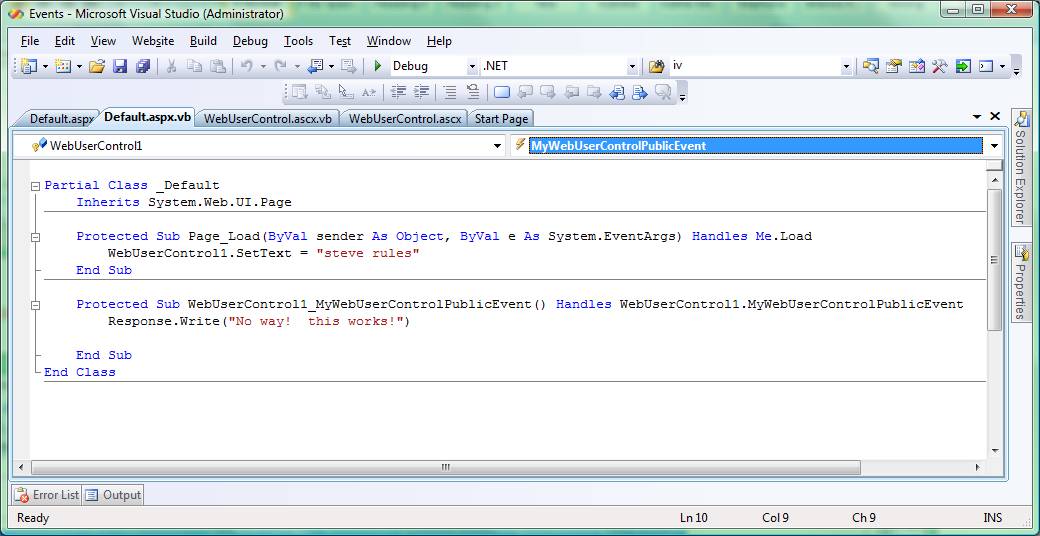Click the Cut scissors icon
This screenshot has width=1040, height=536.
(x=171, y=66)
